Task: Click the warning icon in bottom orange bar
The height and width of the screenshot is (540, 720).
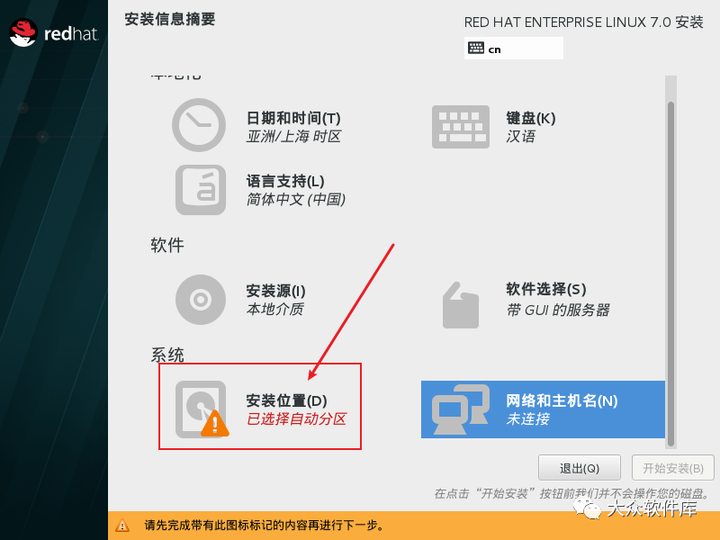Action: click(122, 525)
